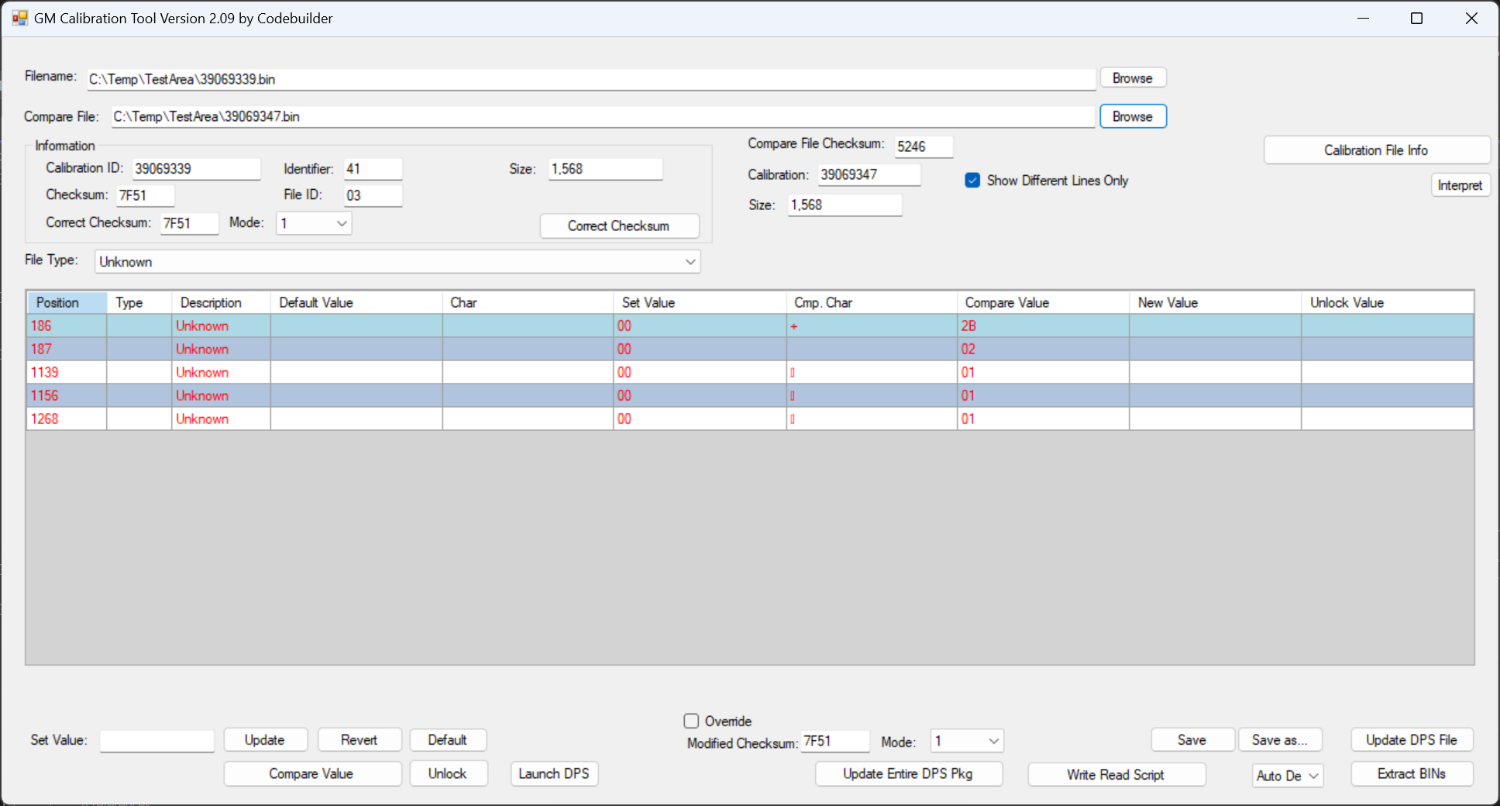Launch DPS from the bottom bar
This screenshot has height=806, width=1500.
(554, 774)
